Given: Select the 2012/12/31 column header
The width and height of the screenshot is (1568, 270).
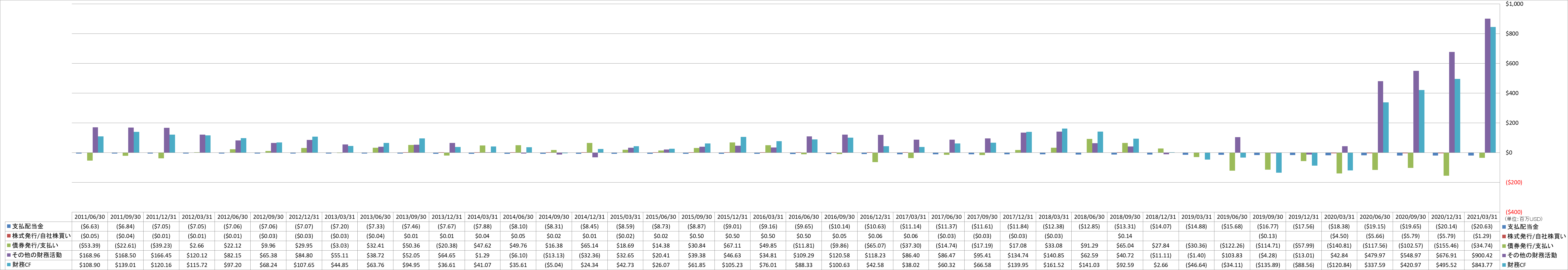Looking at the screenshot, I should point(304,217).
